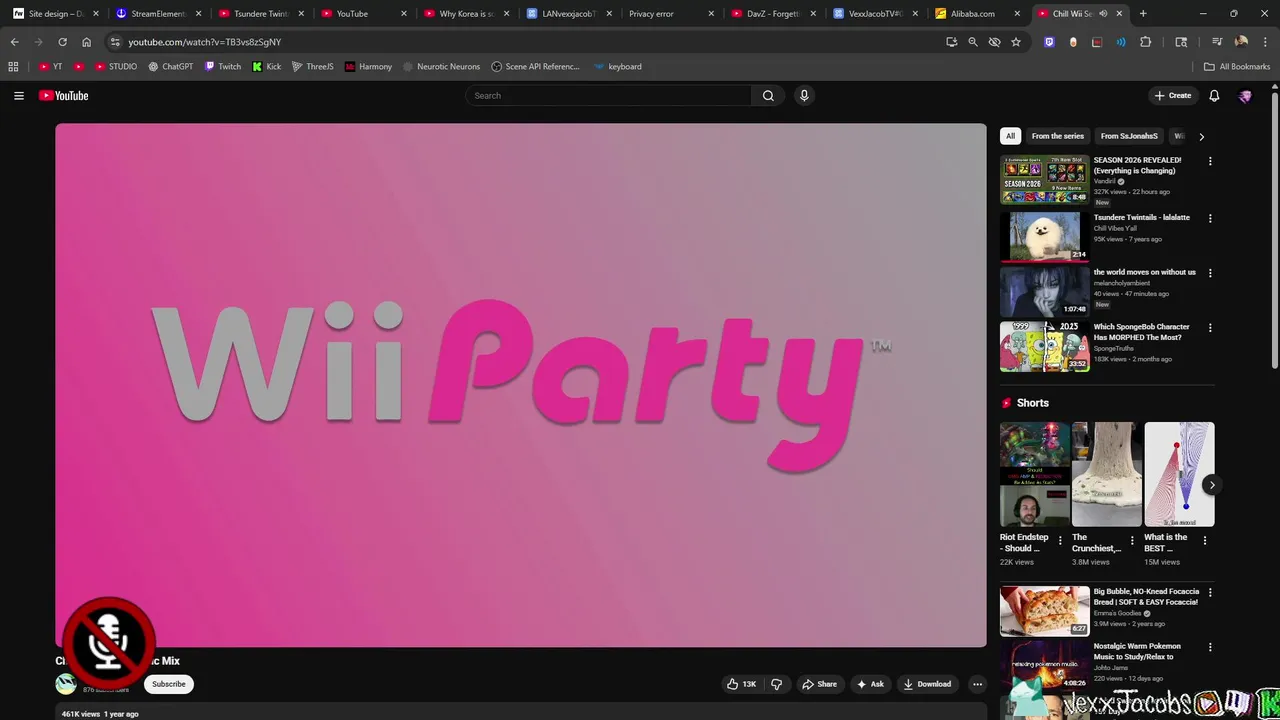The height and width of the screenshot is (720, 1280).
Task: Open options for SEASON 2026 REVEALED video
Action: click(1210, 161)
